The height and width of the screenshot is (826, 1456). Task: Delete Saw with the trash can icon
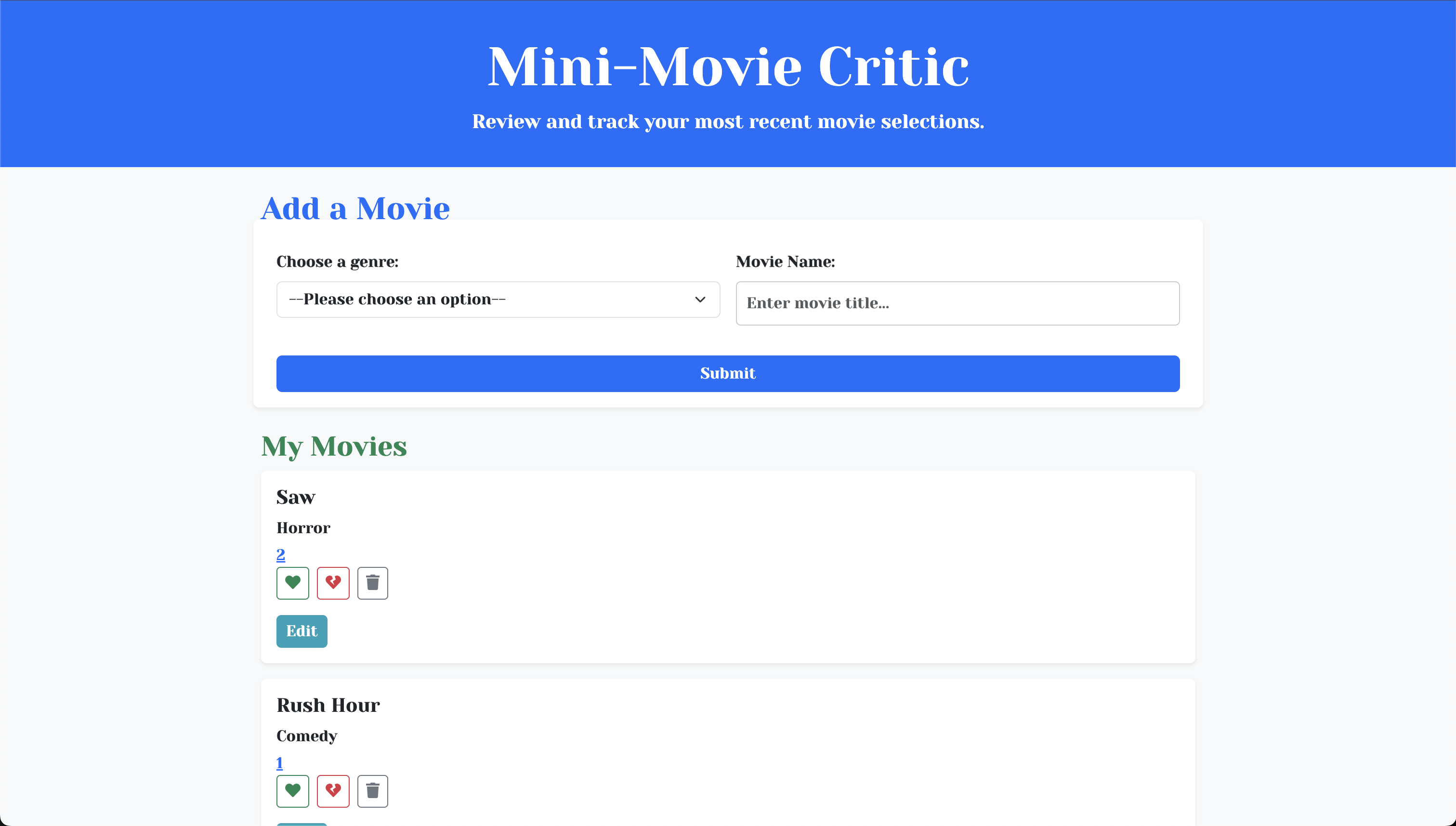pos(373,583)
